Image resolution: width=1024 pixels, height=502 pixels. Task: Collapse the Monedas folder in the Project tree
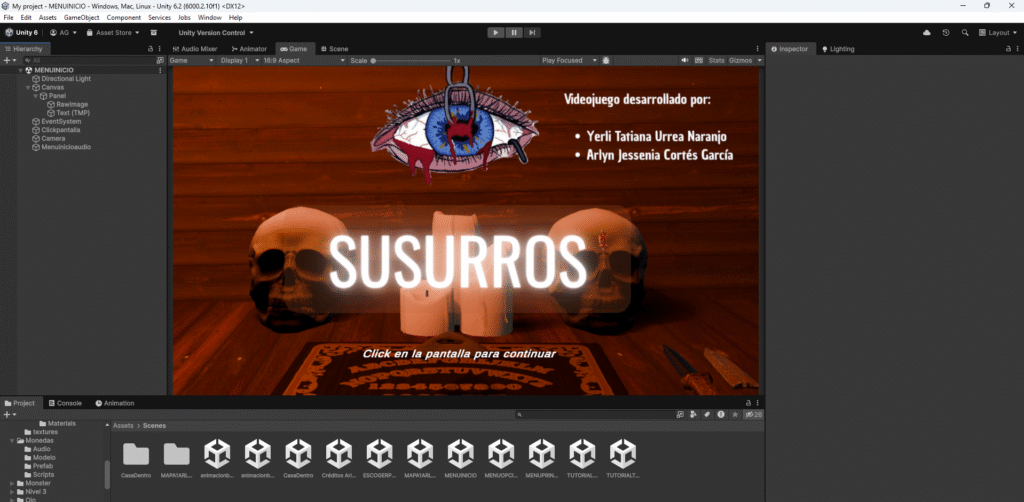[12, 441]
